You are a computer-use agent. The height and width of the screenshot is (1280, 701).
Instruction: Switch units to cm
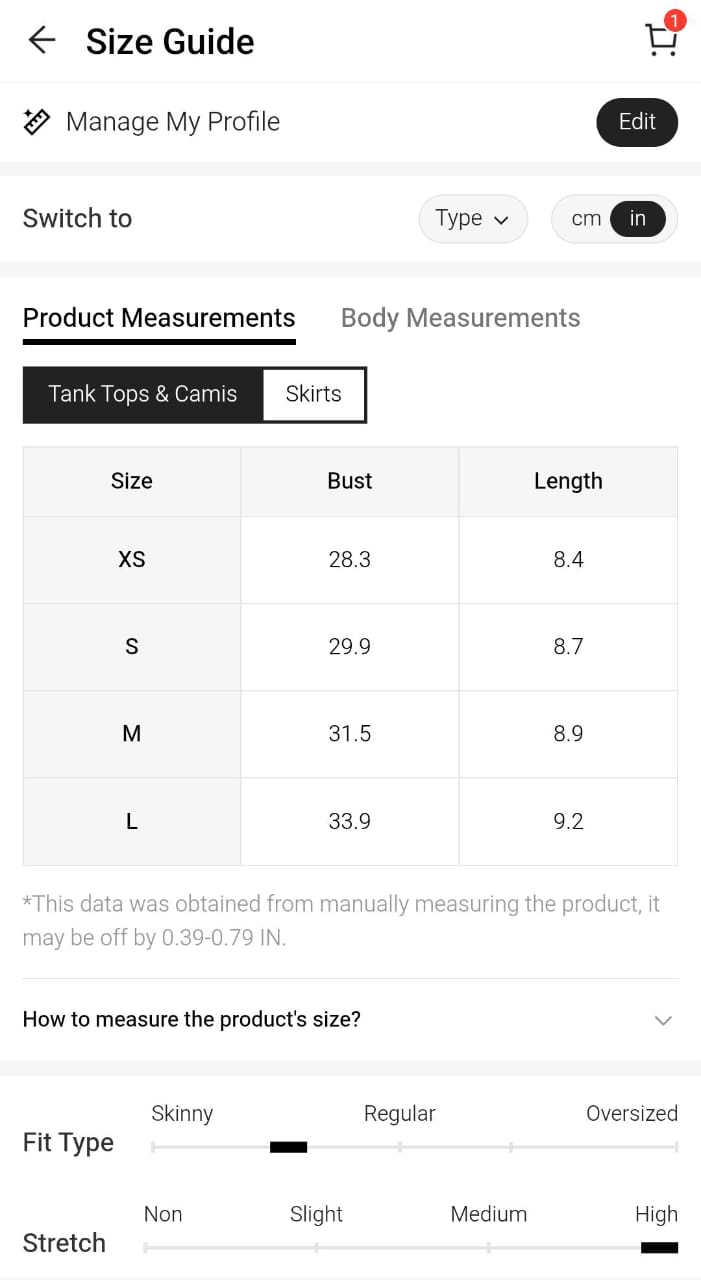coord(585,219)
